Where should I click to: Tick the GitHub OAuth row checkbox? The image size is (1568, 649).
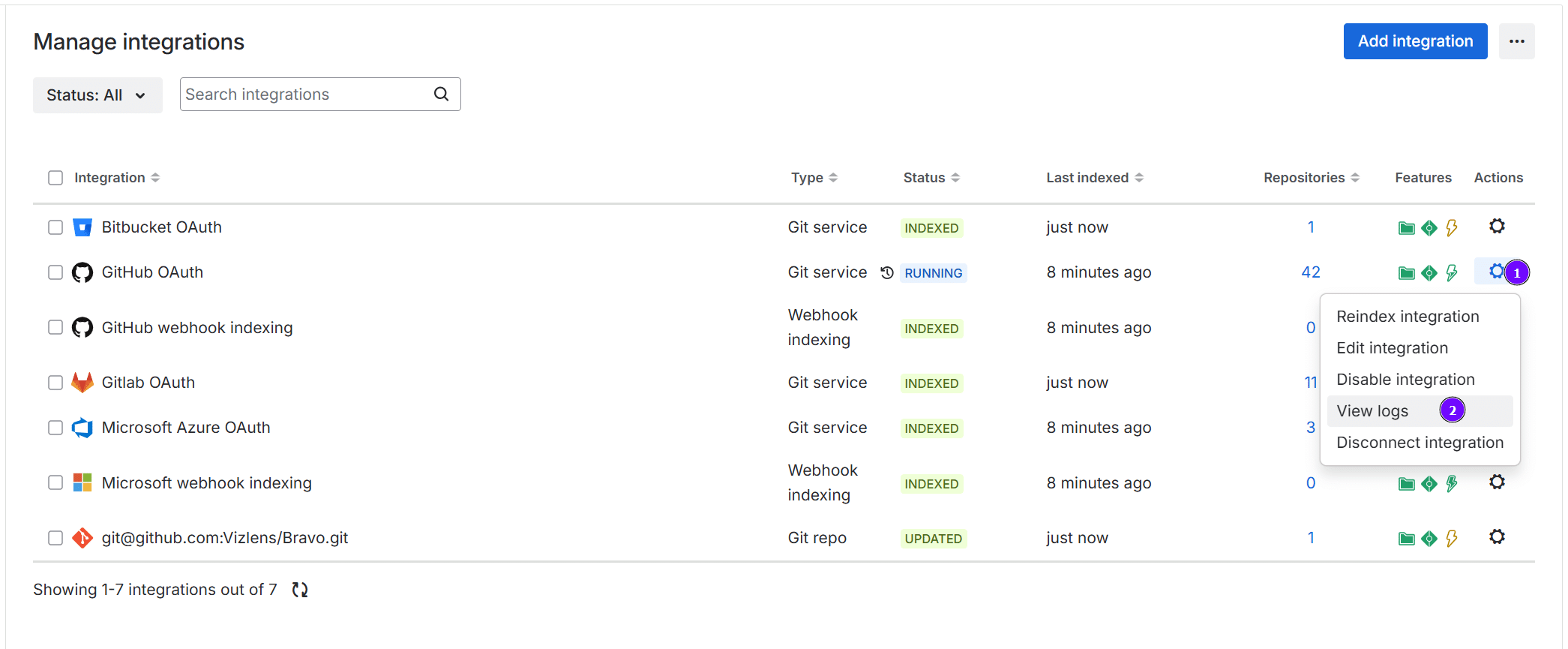(x=55, y=272)
